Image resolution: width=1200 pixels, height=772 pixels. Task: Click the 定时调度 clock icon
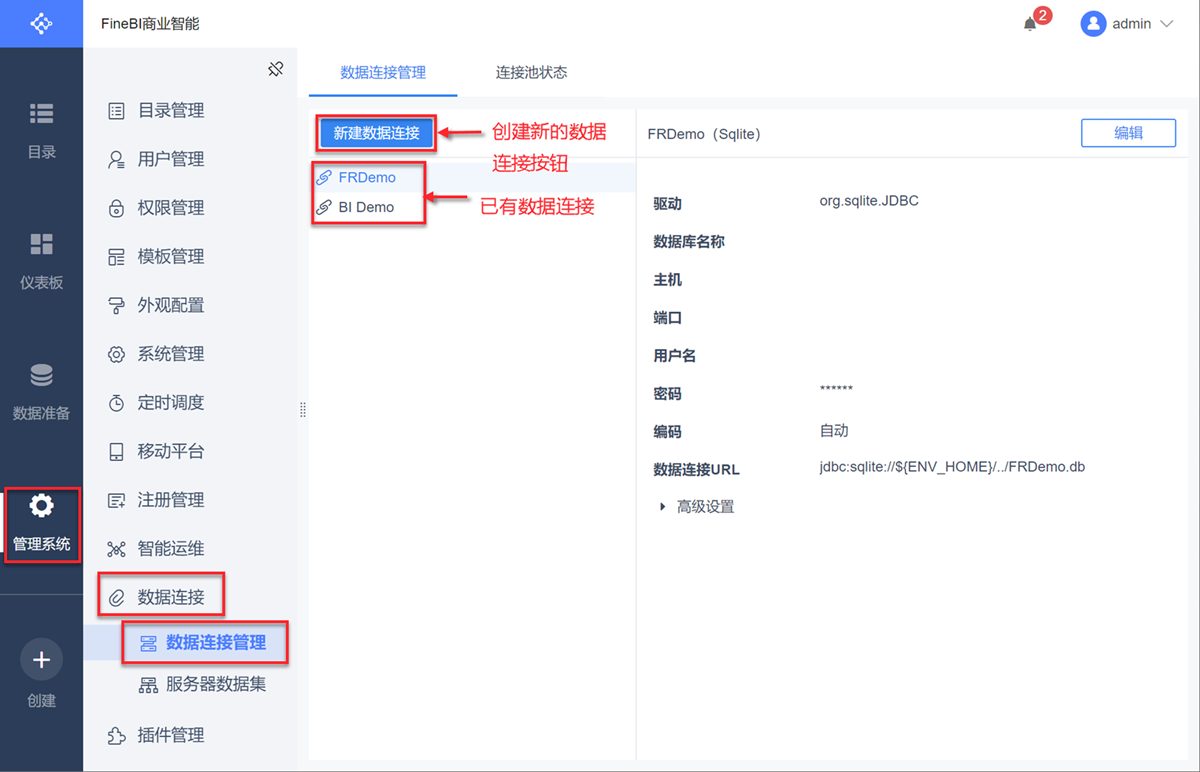click(117, 403)
